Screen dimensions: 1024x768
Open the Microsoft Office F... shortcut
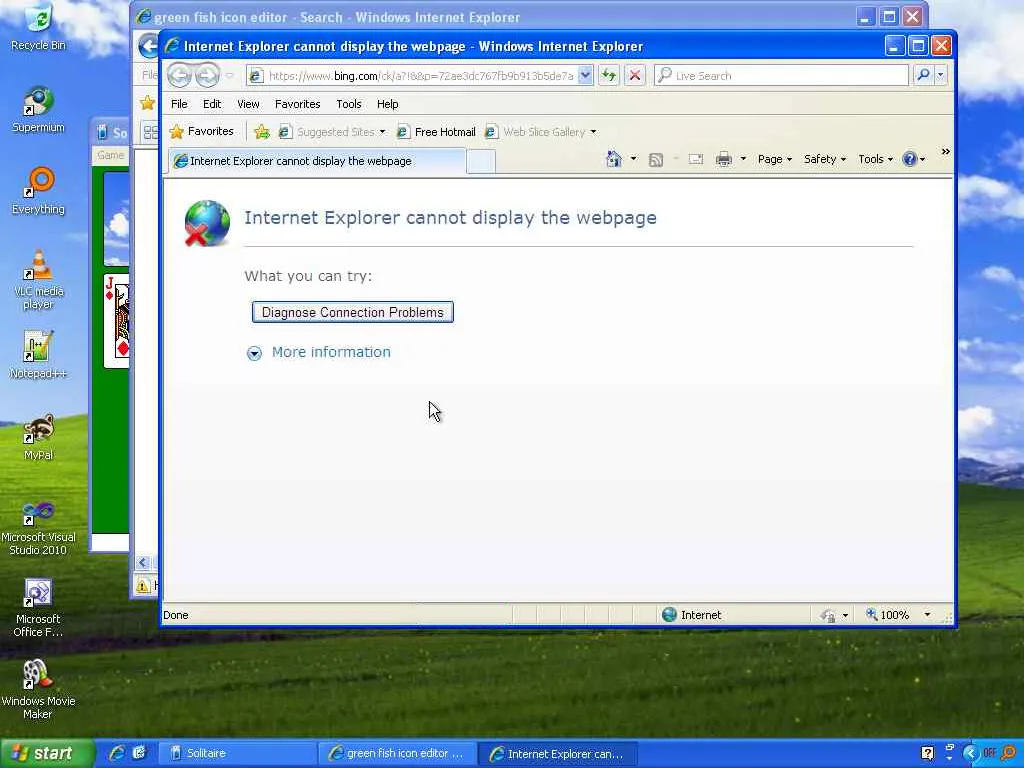(x=39, y=607)
